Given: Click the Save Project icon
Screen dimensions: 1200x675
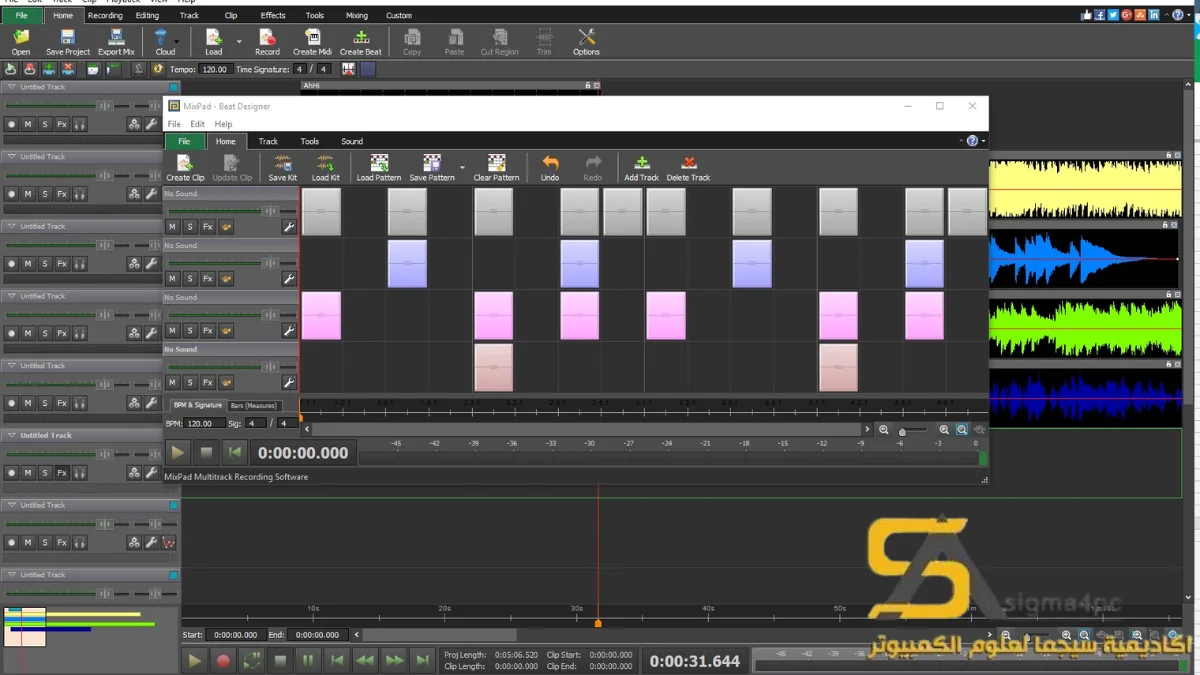Looking at the screenshot, I should pyautogui.click(x=68, y=41).
